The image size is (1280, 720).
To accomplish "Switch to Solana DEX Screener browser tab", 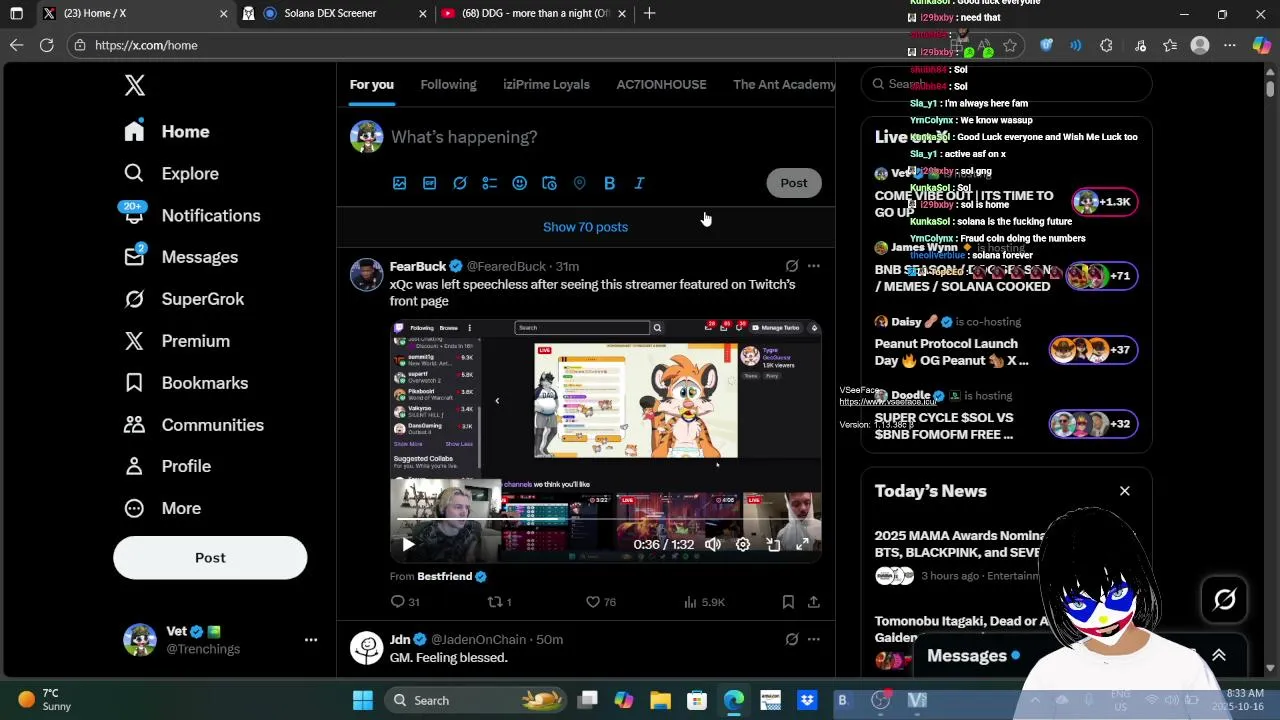I will pos(335,13).
